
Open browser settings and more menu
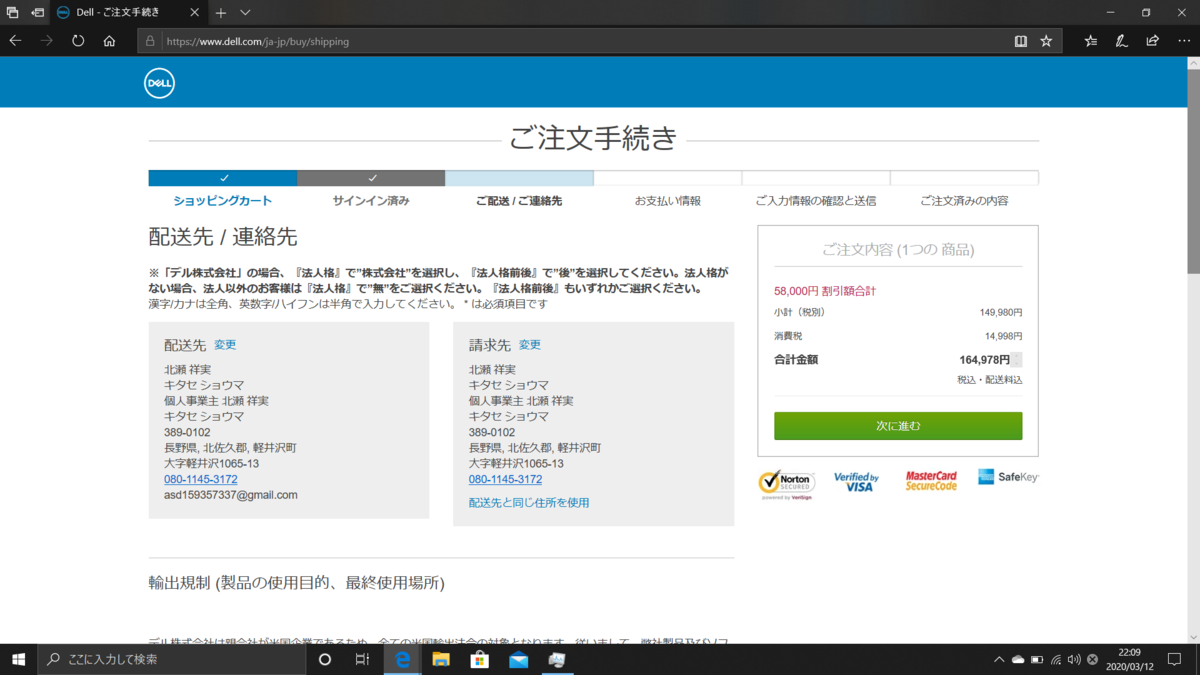click(1184, 41)
